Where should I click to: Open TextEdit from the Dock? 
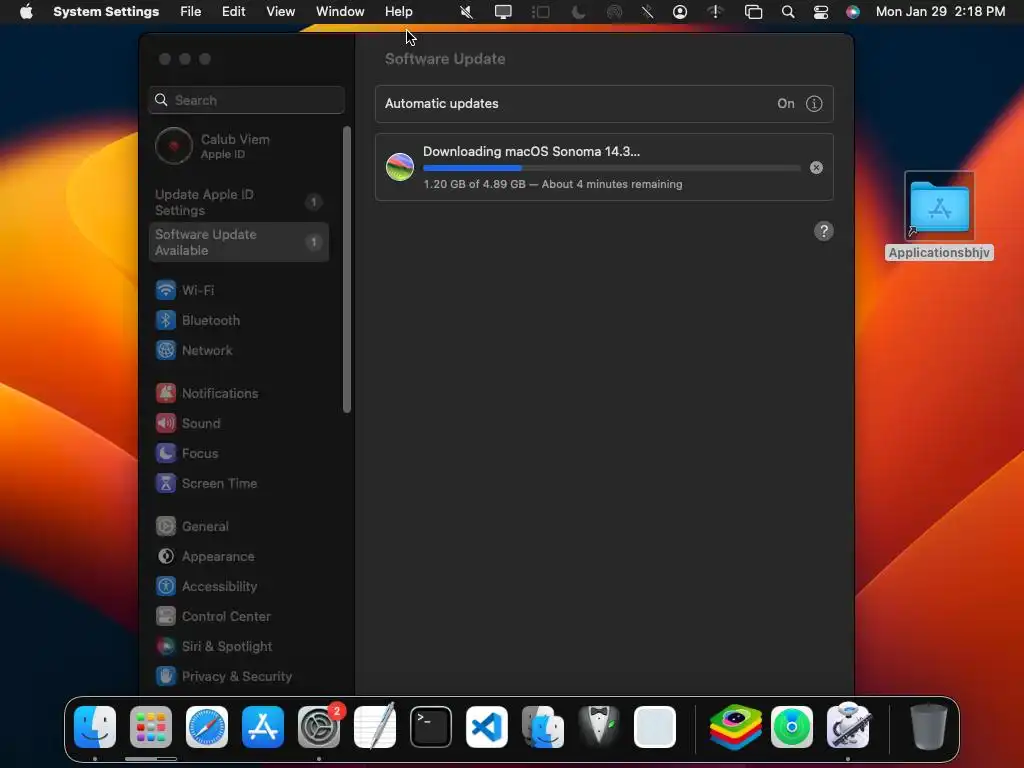[375, 727]
